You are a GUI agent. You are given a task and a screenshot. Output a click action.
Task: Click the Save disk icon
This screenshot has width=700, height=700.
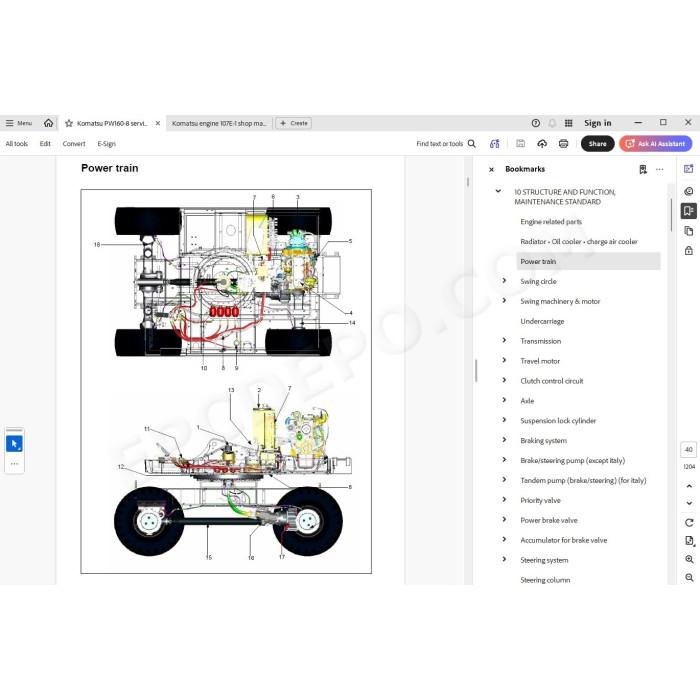[520, 144]
